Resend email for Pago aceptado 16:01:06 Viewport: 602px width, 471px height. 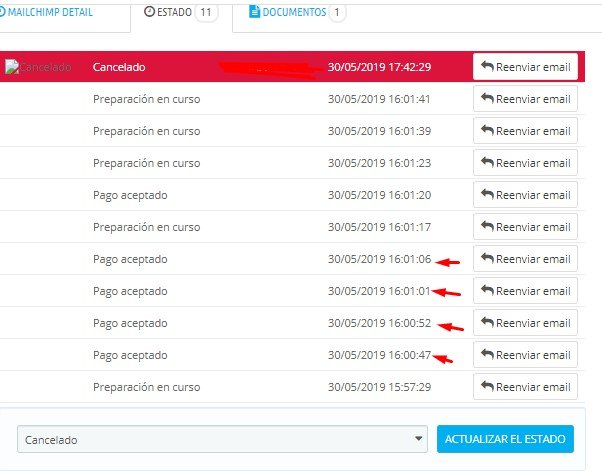pyautogui.click(x=525, y=259)
